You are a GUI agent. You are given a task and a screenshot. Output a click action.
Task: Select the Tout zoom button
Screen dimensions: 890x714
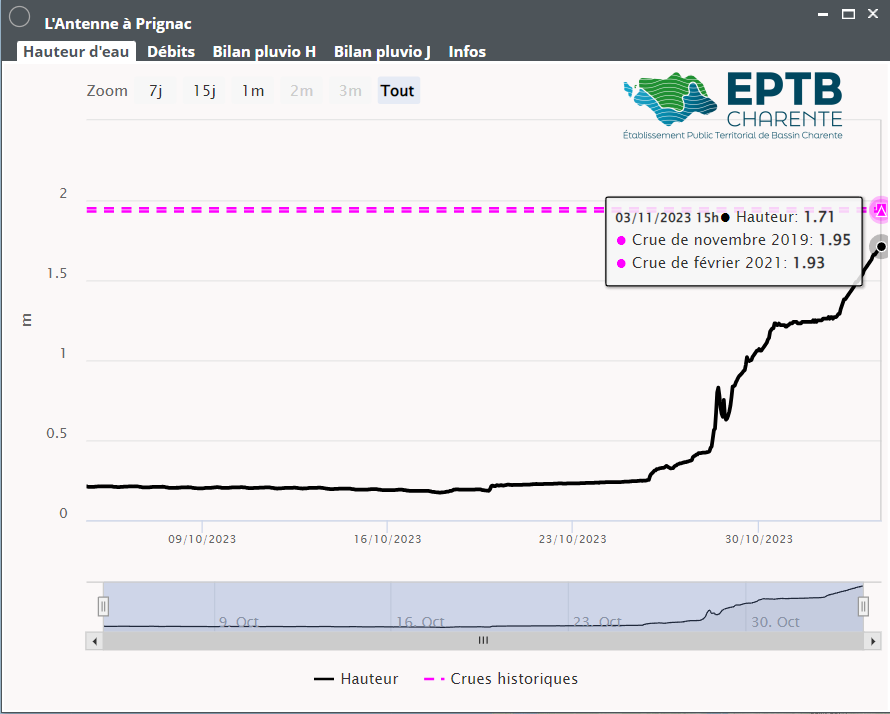(x=398, y=91)
